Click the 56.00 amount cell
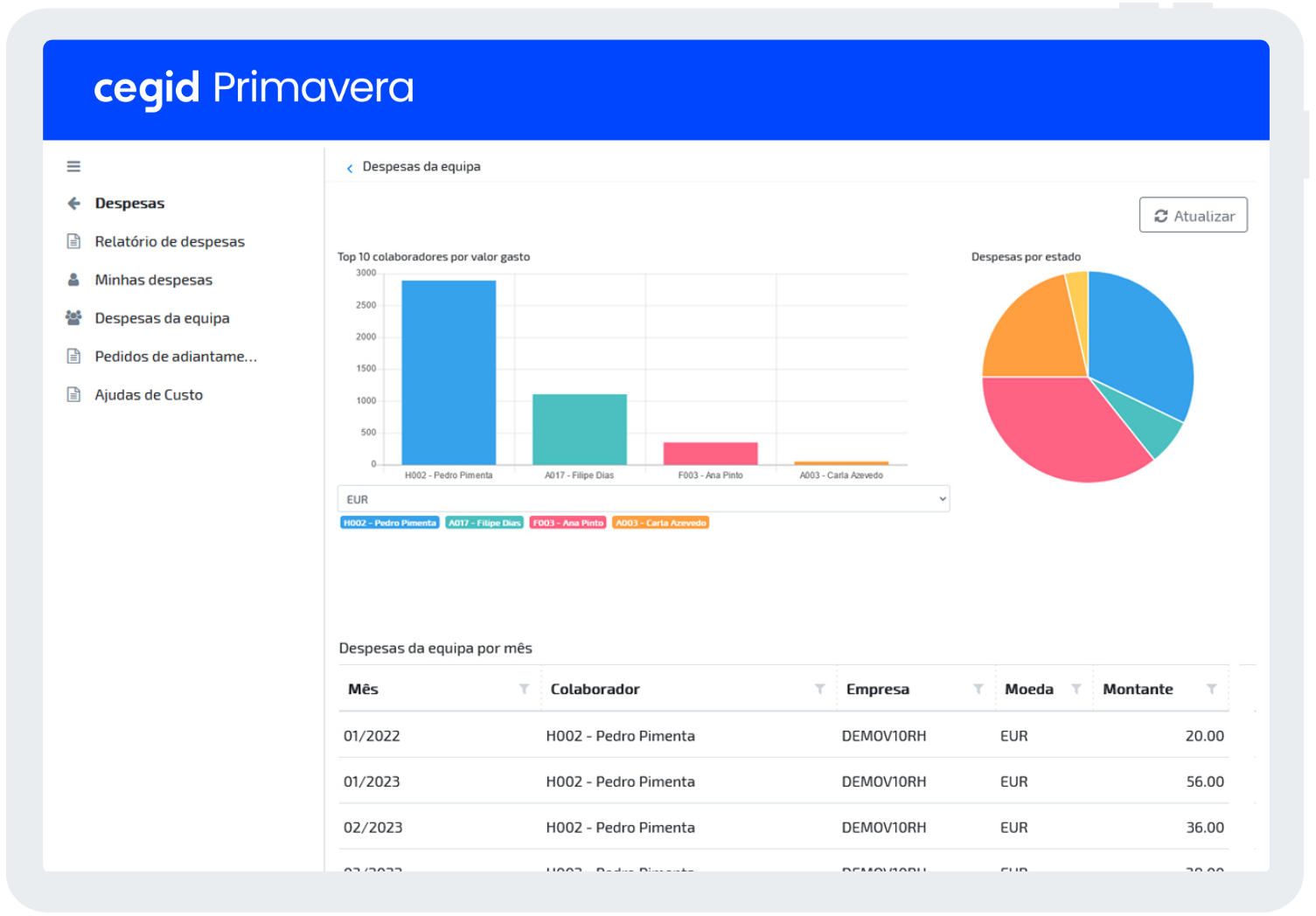This screenshot has width=1316, height=916. pyautogui.click(x=1205, y=781)
